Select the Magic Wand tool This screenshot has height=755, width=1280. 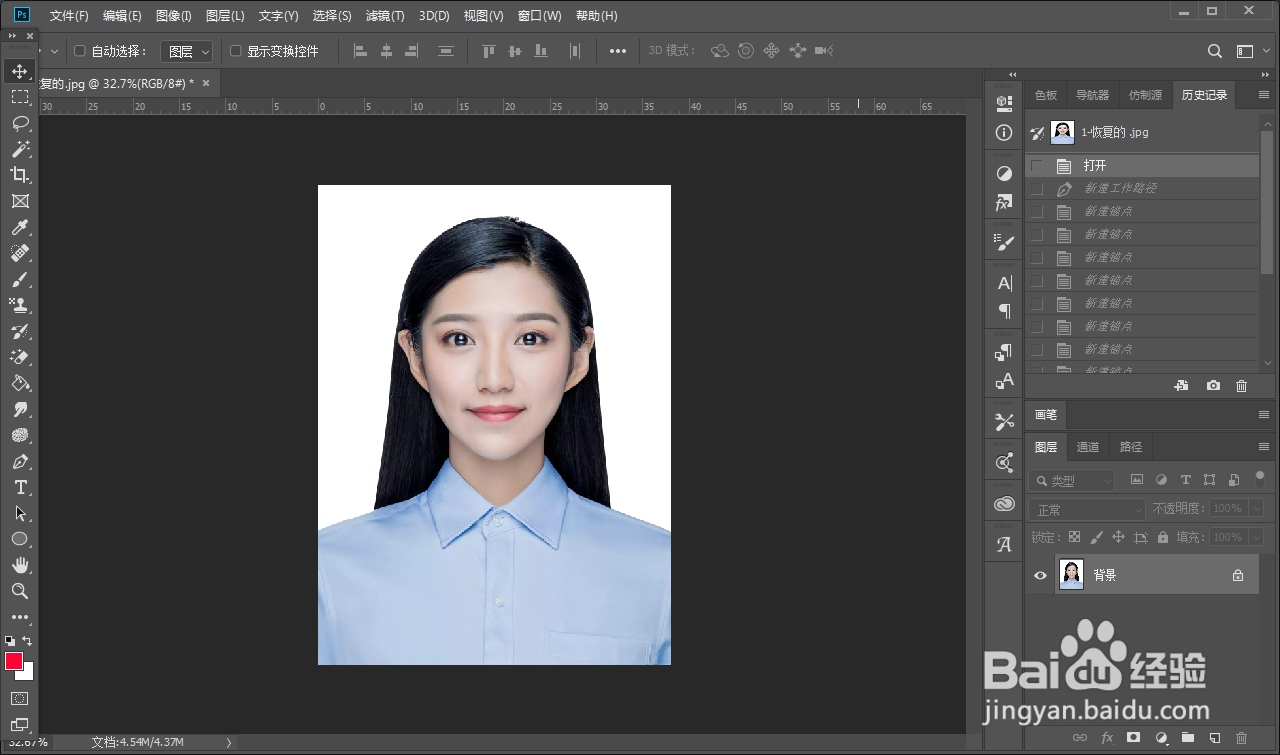(x=20, y=149)
